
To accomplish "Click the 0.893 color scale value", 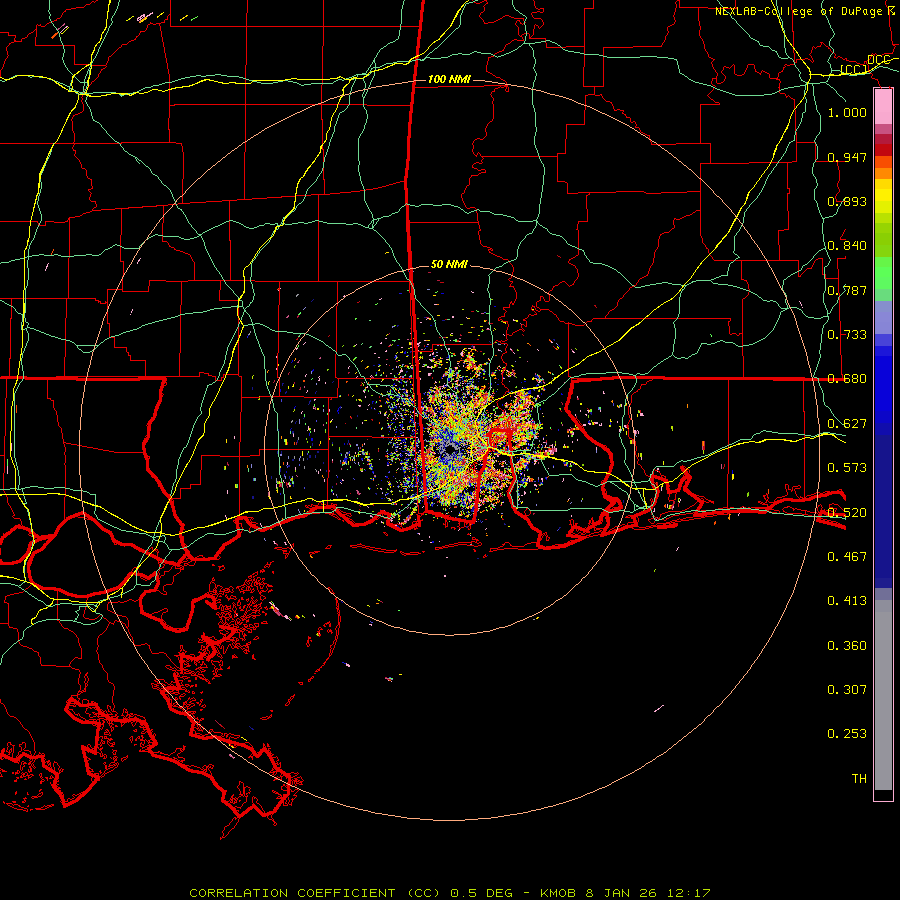I will (847, 201).
